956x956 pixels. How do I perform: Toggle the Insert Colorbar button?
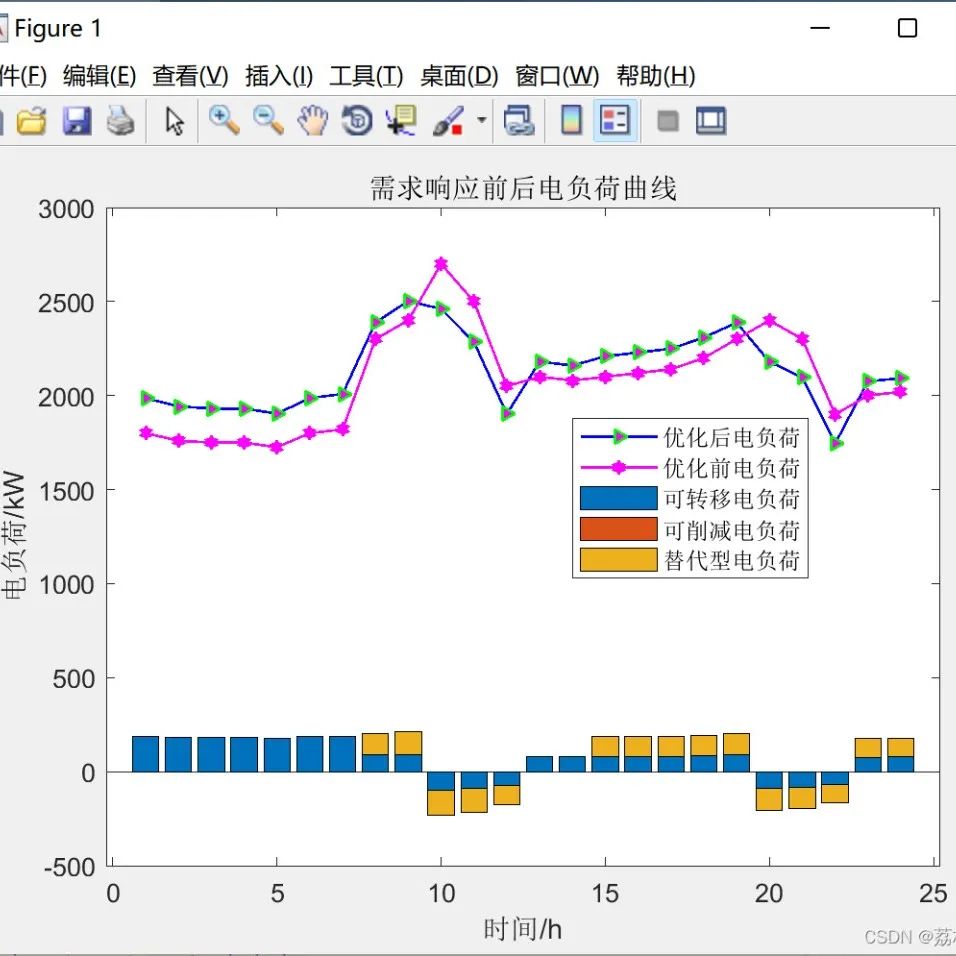[571, 120]
